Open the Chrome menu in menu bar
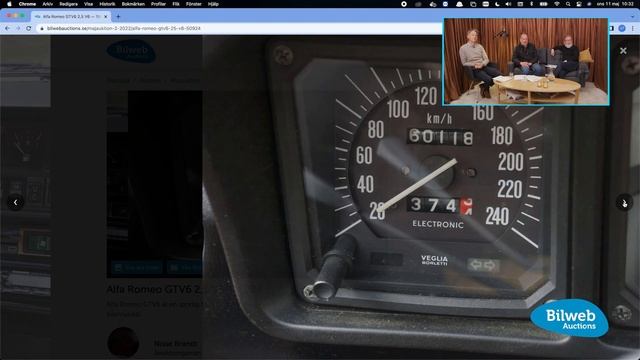Viewport: 640px width, 360px height. click(27, 4)
